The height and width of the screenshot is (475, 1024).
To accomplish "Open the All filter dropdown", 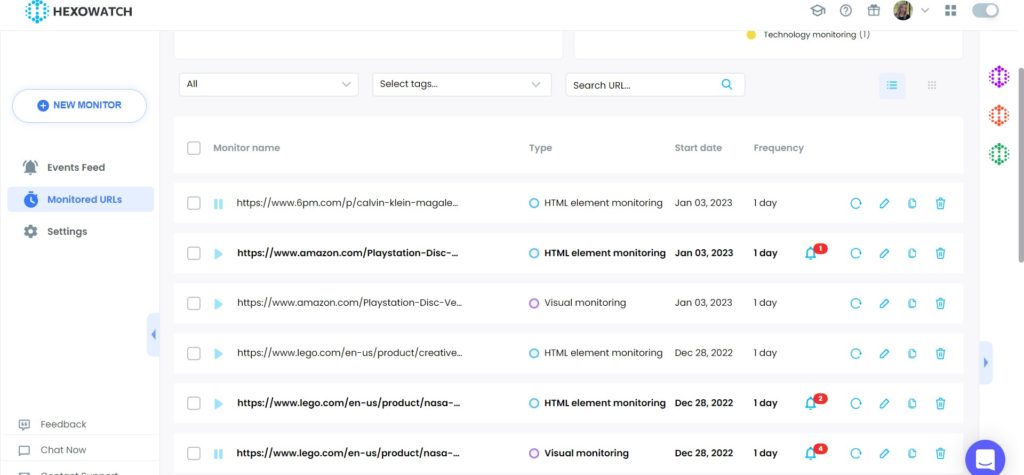I will 268,84.
